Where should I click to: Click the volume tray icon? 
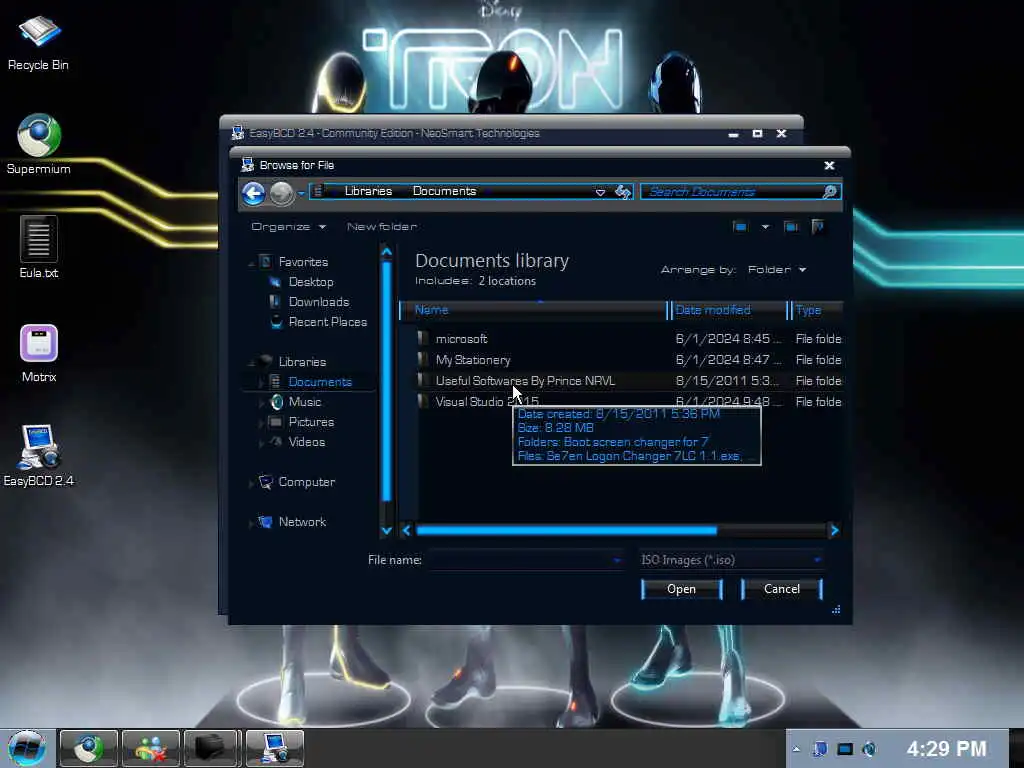pyautogui.click(x=869, y=749)
